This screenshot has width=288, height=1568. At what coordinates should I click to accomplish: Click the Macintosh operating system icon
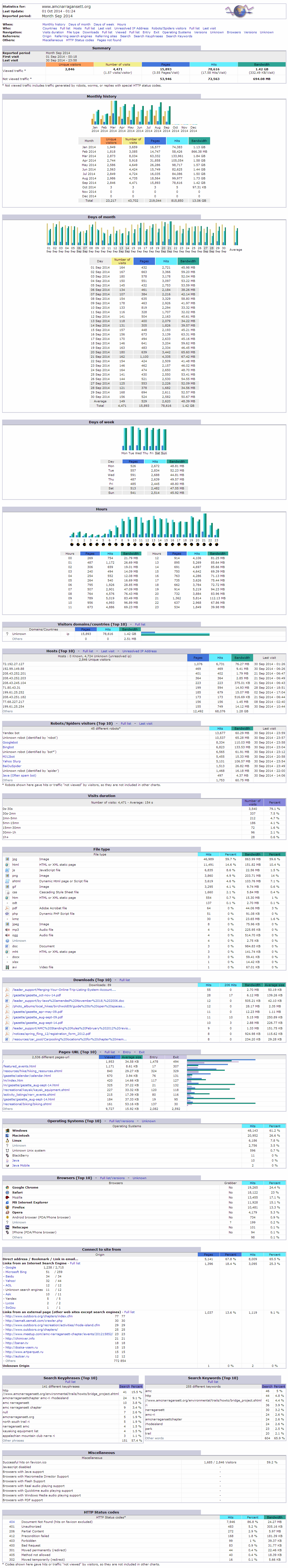pos(7,1136)
